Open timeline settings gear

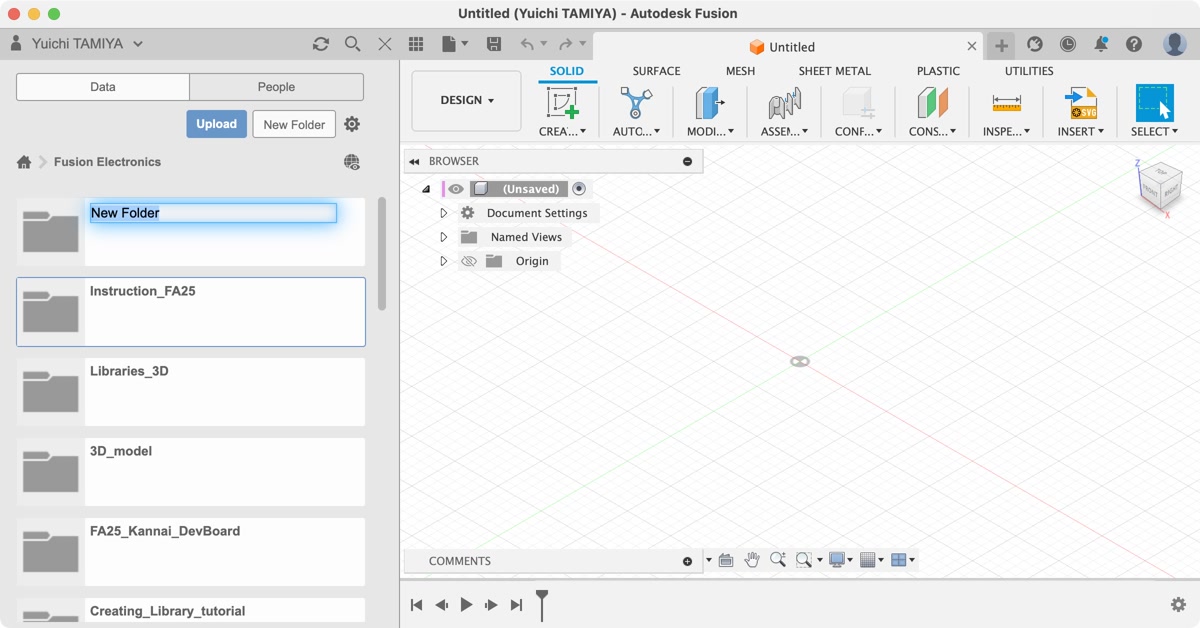[x=1179, y=604]
